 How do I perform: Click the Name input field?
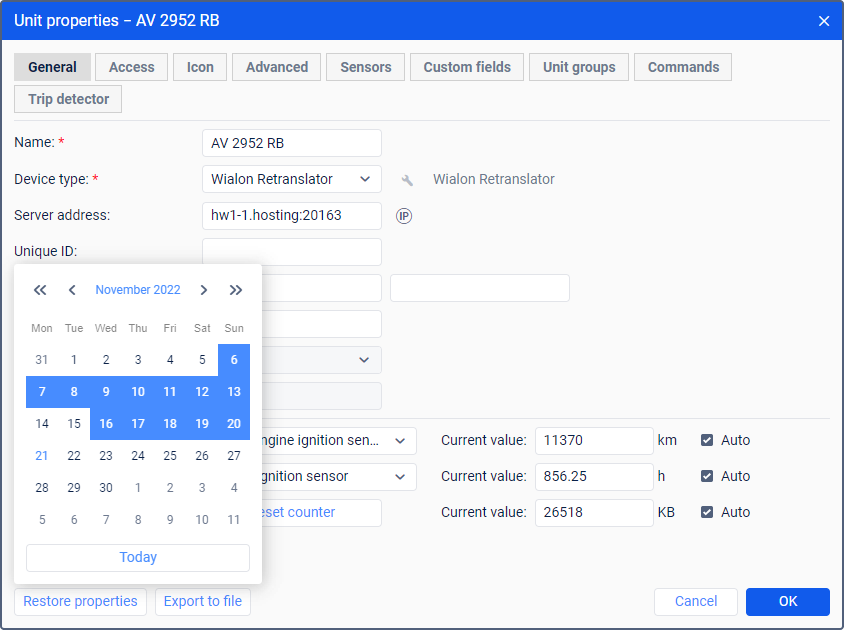291,143
